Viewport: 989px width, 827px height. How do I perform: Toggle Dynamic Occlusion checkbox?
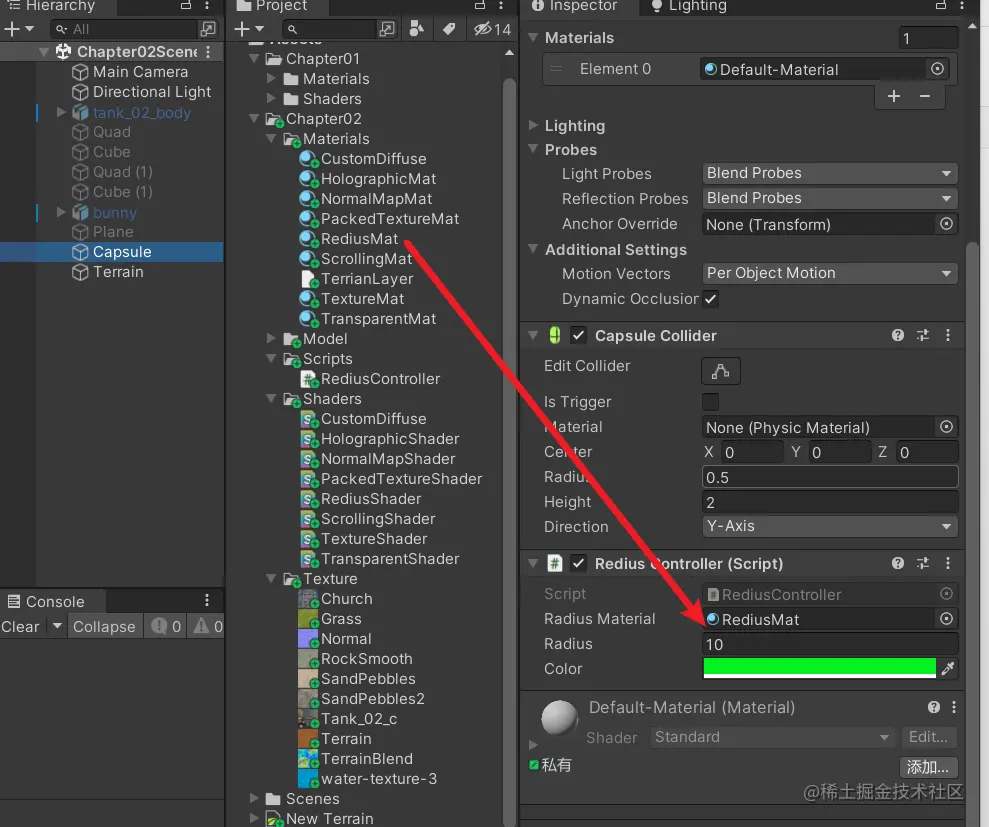pos(710,299)
